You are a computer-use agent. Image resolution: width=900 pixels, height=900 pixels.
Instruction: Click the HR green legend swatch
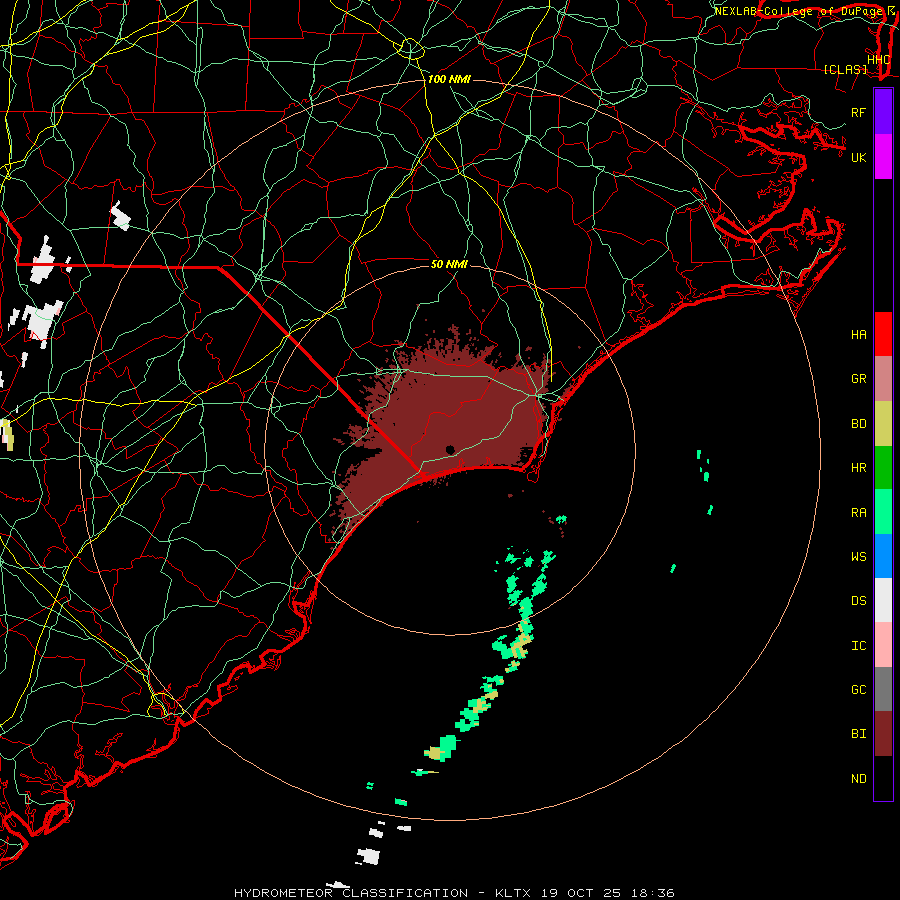tap(883, 468)
